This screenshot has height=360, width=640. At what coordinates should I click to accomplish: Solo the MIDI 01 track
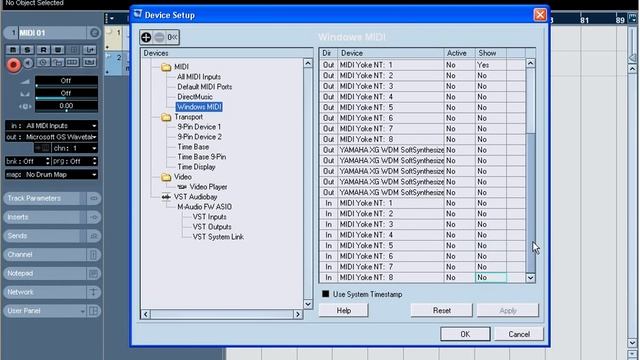click(x=27, y=50)
